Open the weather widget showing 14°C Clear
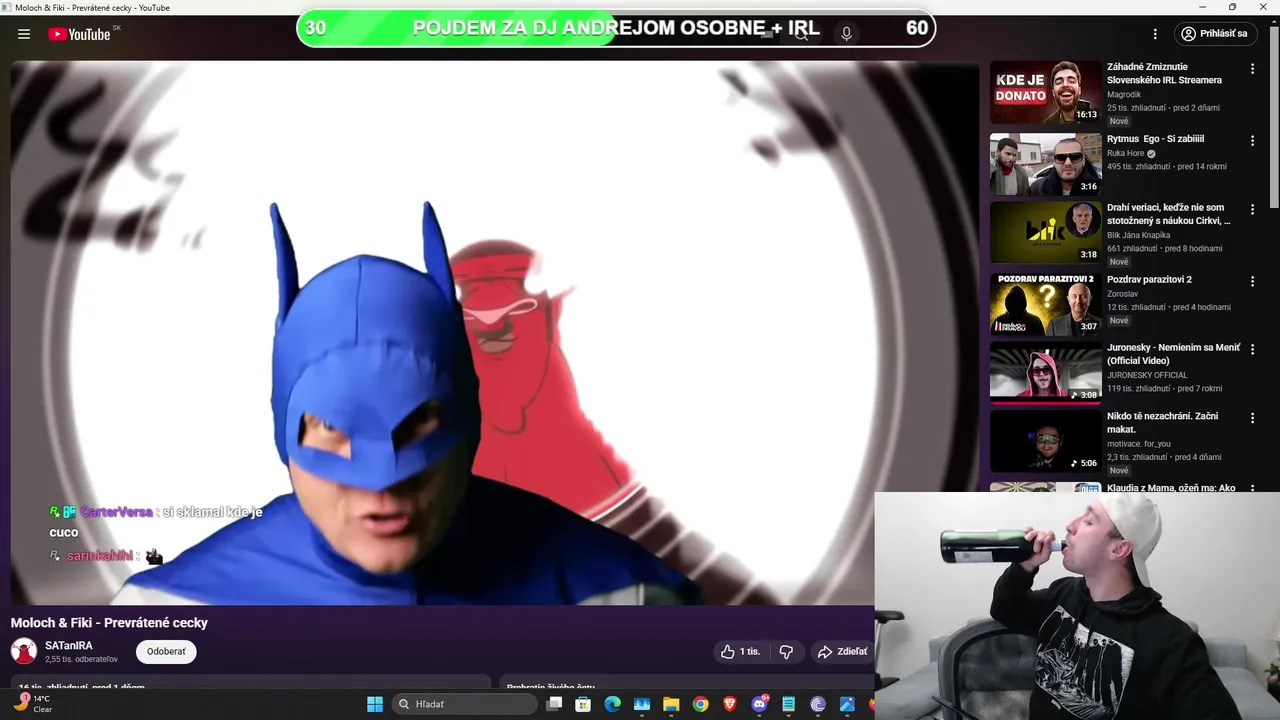 (33, 704)
